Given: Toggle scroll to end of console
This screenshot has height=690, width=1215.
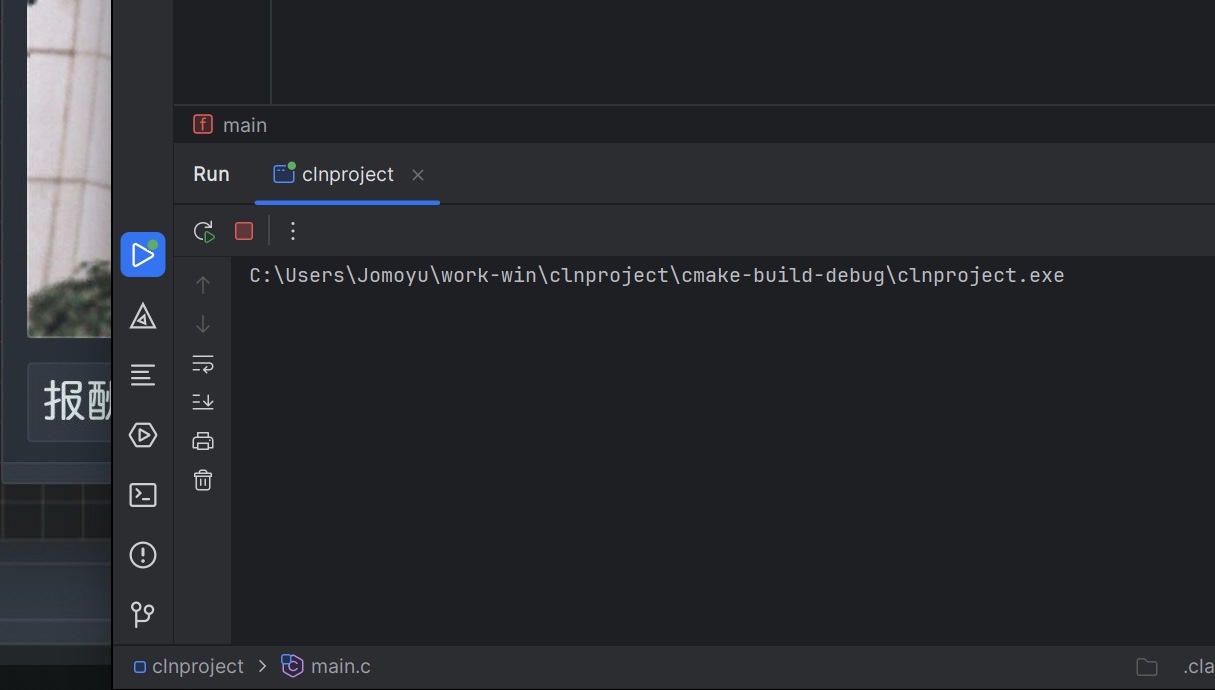Looking at the screenshot, I should click(203, 402).
